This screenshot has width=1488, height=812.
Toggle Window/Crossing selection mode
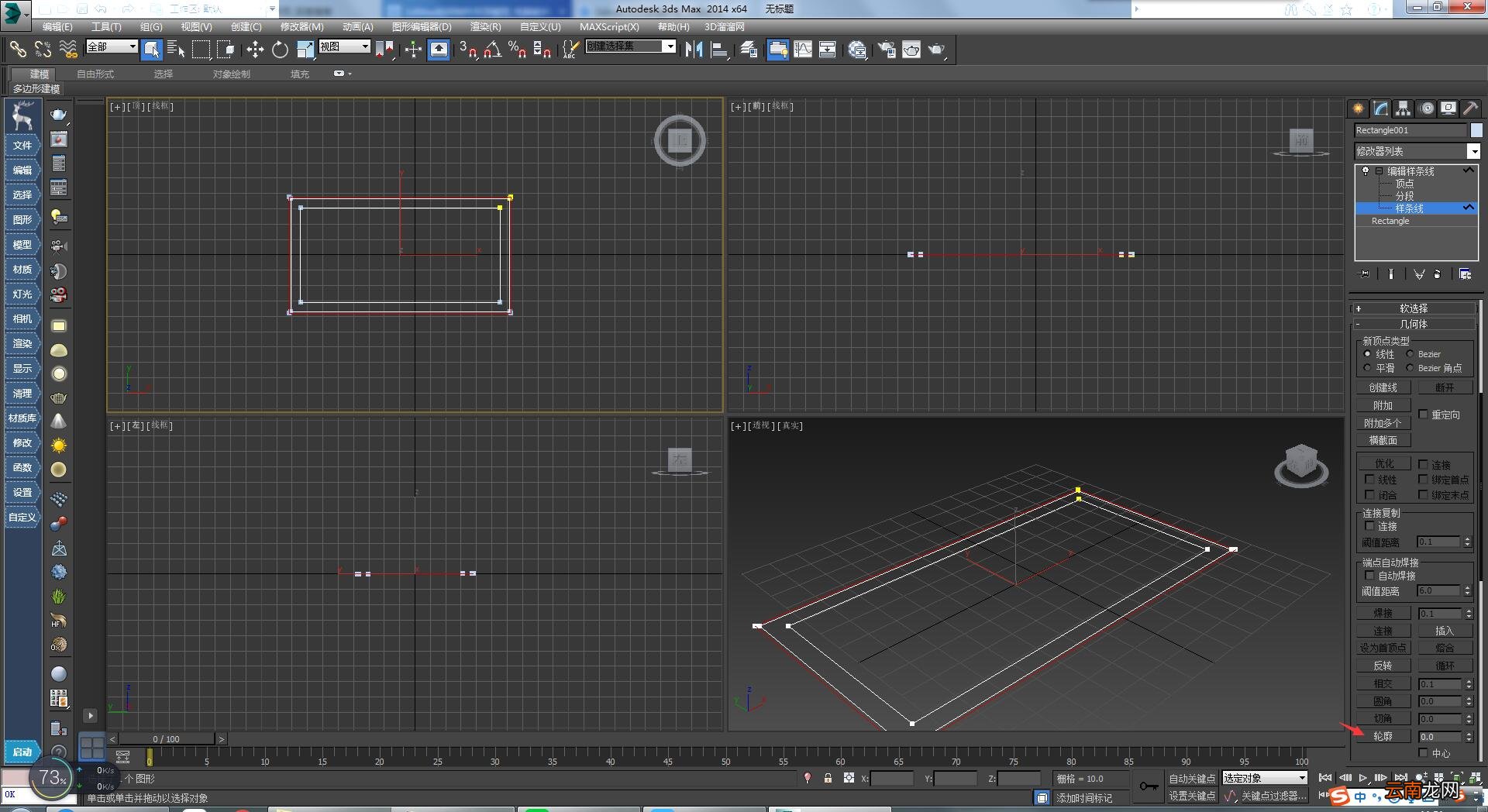(226, 50)
